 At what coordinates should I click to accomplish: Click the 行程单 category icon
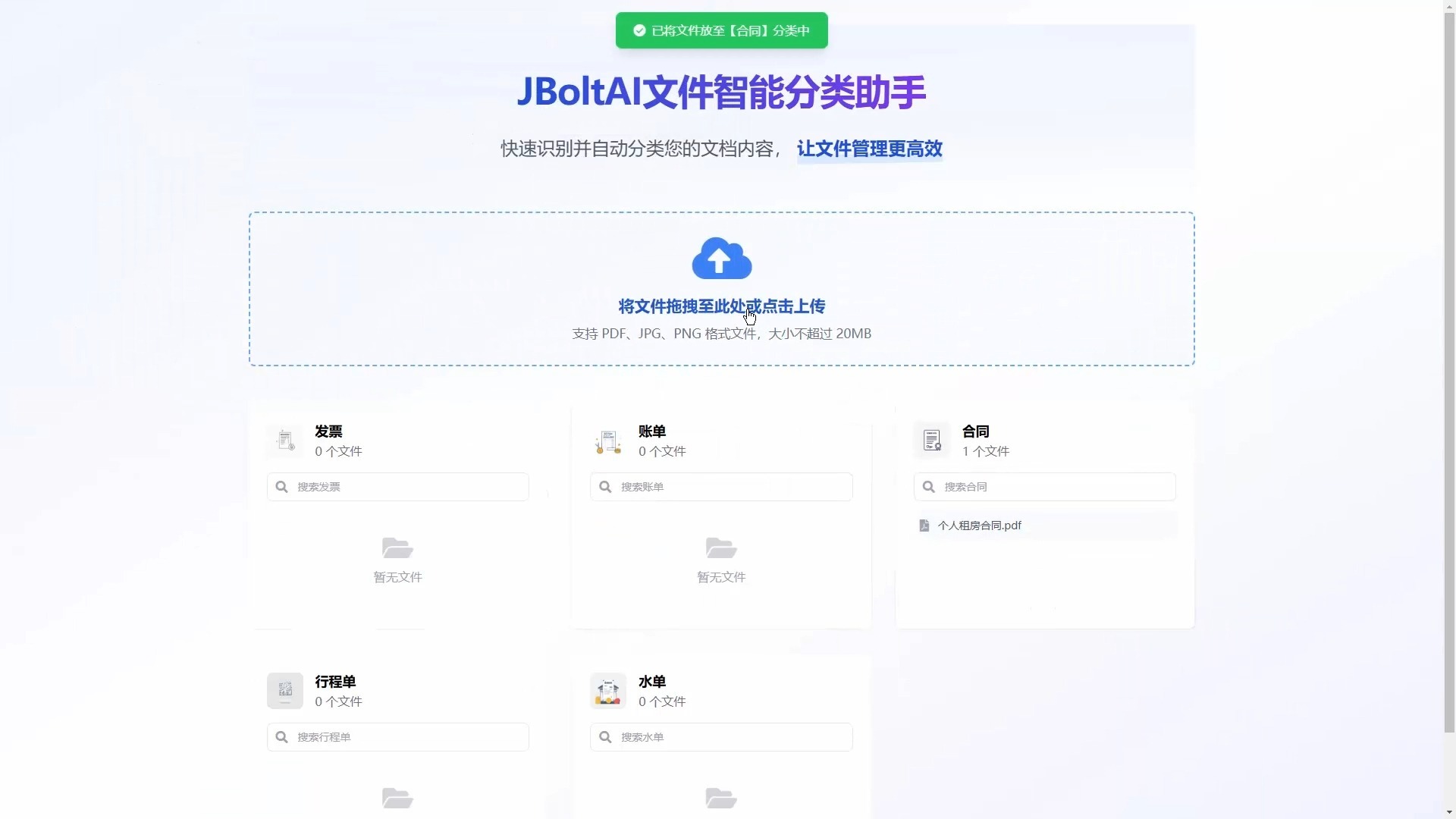(x=285, y=691)
